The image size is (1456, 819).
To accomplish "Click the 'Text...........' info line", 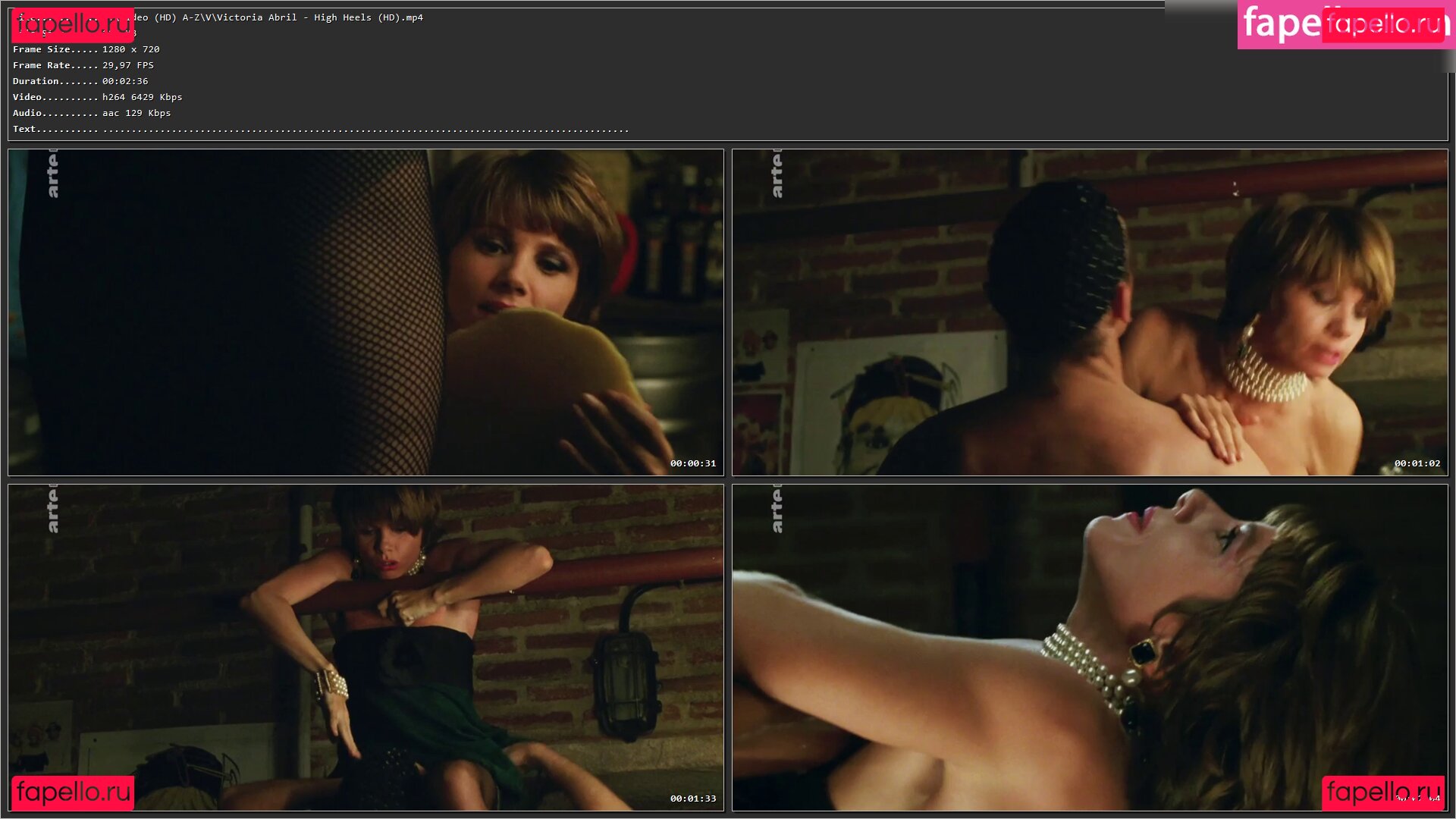I will click(321, 129).
